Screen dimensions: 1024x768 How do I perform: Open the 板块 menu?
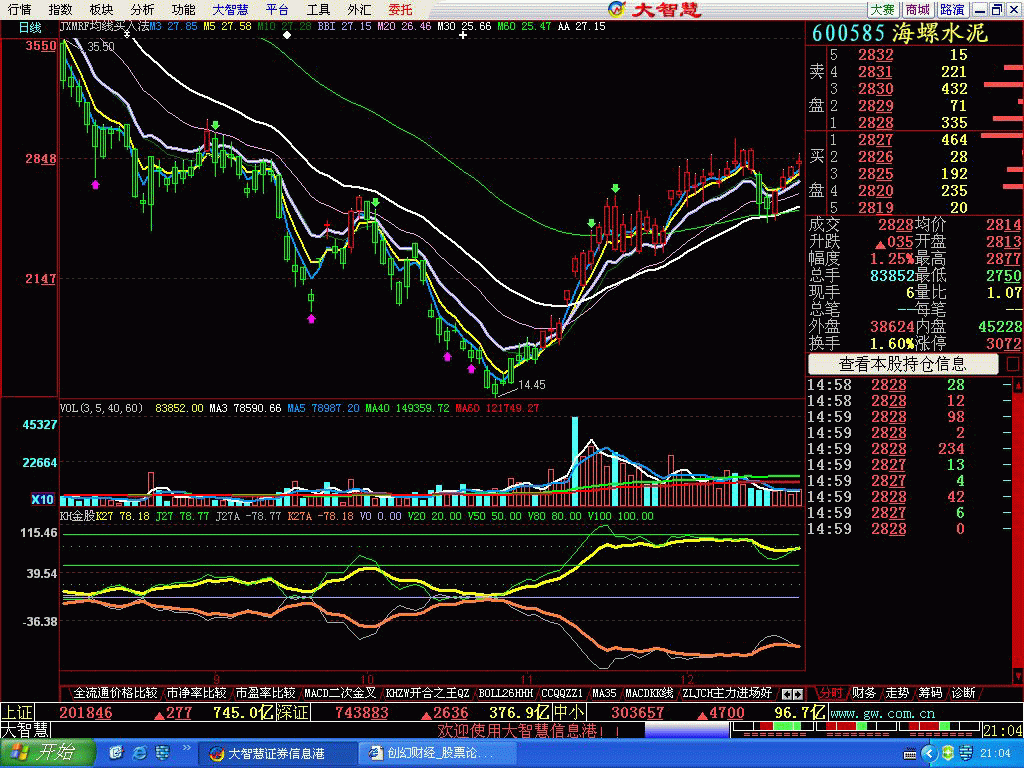click(101, 9)
